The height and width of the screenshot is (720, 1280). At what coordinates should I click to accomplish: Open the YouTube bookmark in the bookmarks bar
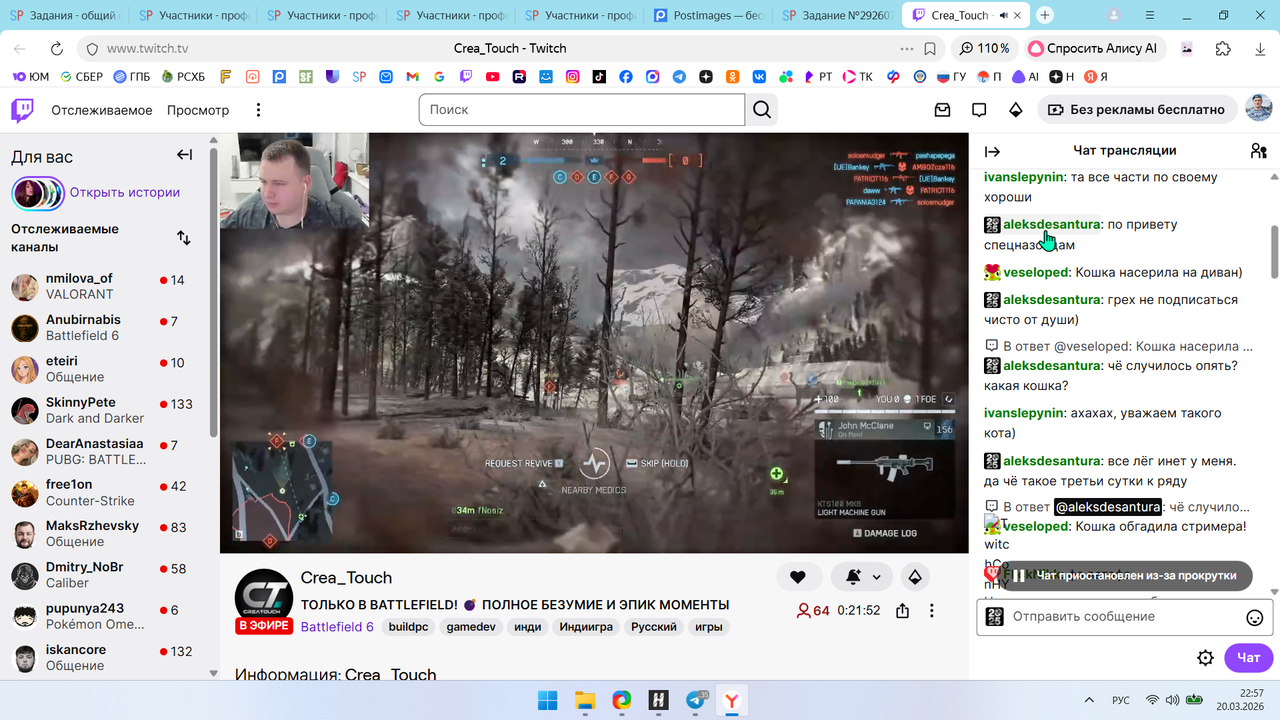pos(492,77)
